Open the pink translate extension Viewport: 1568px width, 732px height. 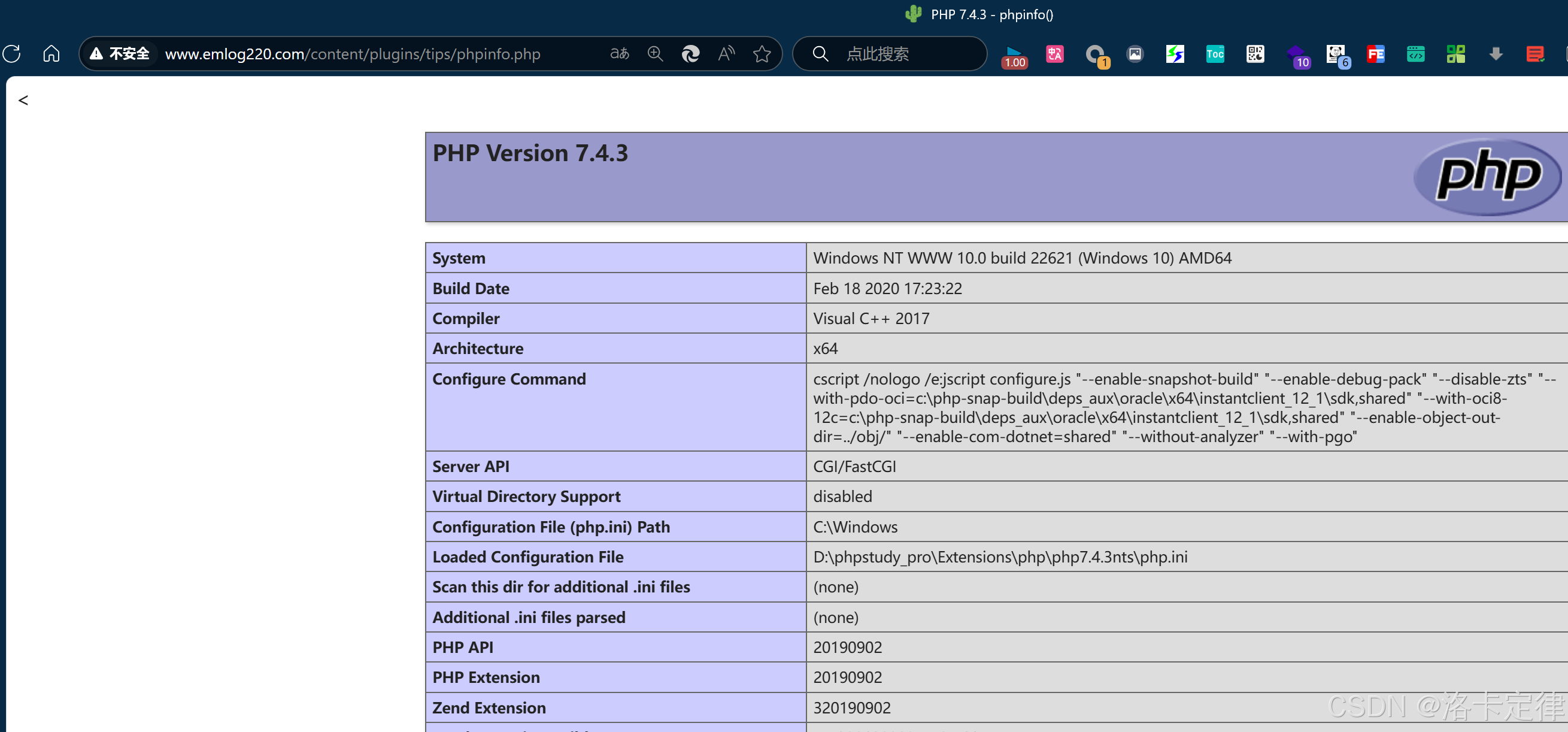[x=1054, y=53]
